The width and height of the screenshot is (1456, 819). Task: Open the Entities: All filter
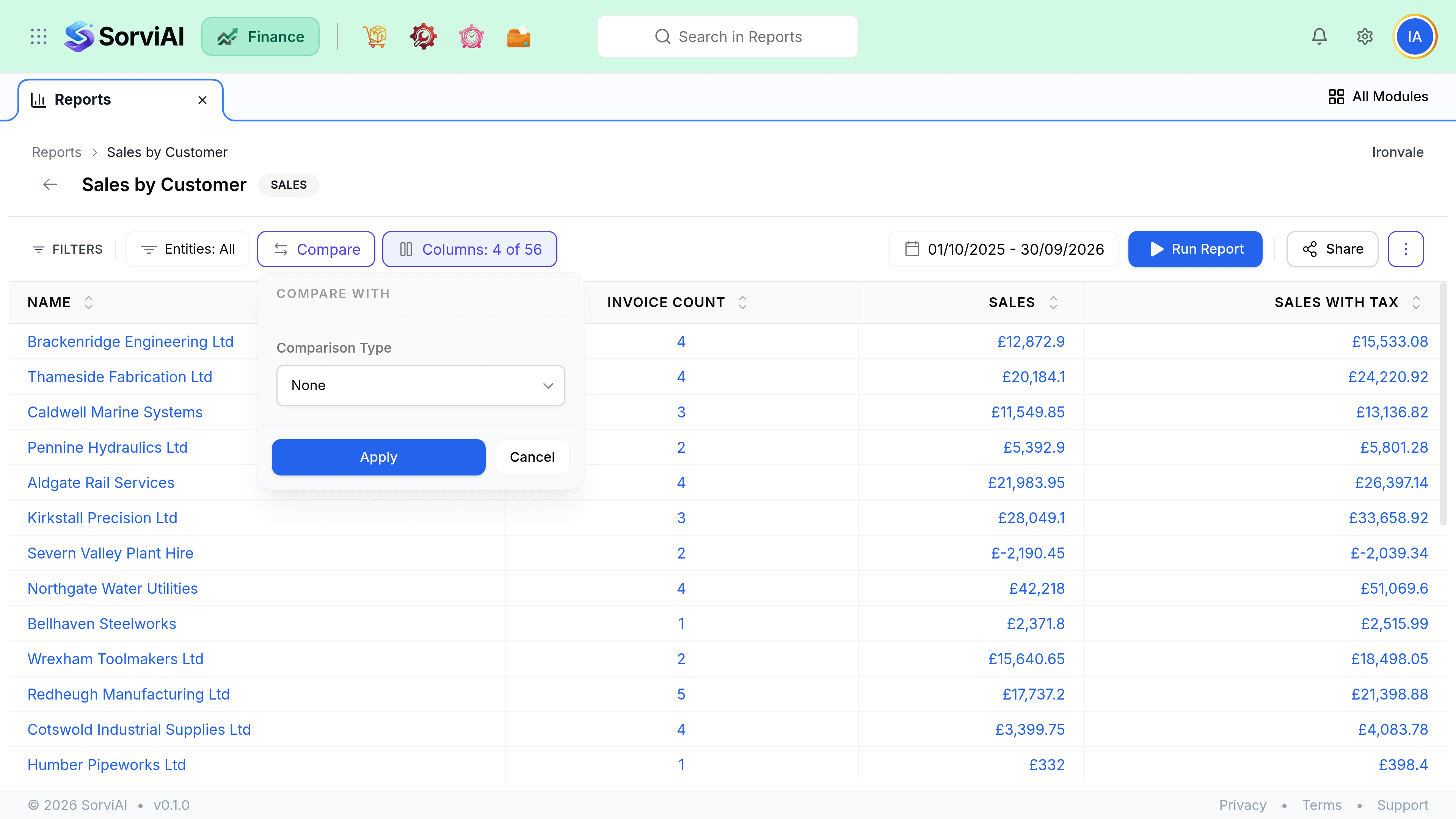[188, 249]
